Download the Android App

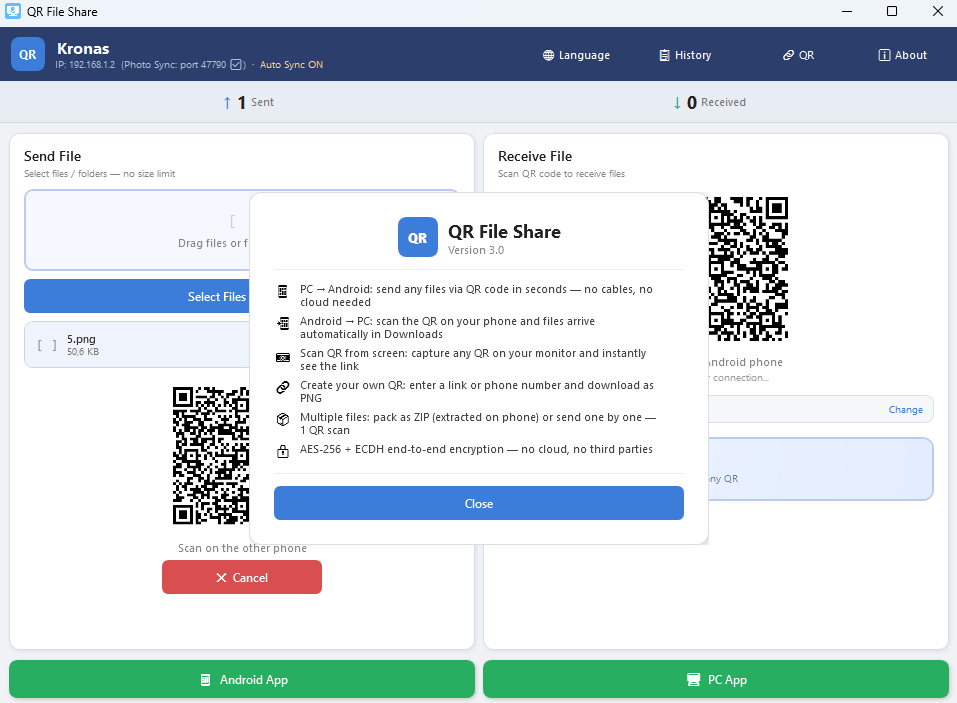click(x=241, y=679)
